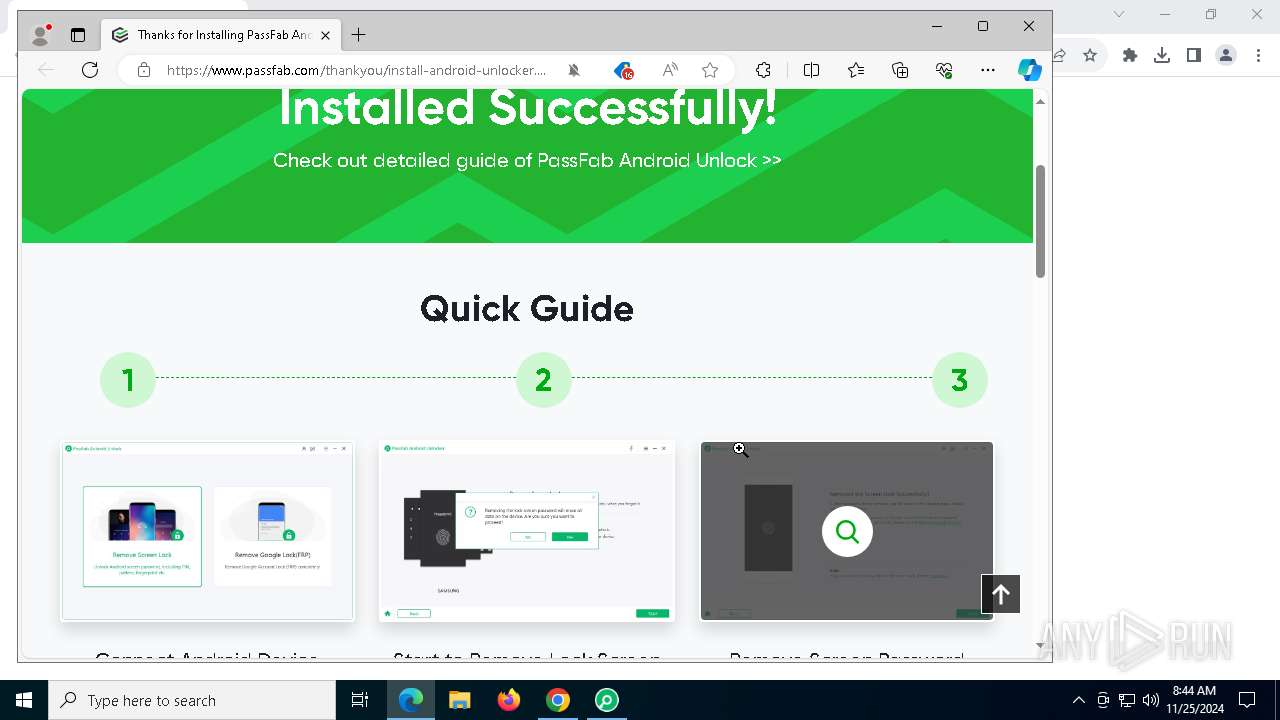Click the page vertical scrollbar thumb
This screenshot has width=1280, height=720.
coord(1040,221)
